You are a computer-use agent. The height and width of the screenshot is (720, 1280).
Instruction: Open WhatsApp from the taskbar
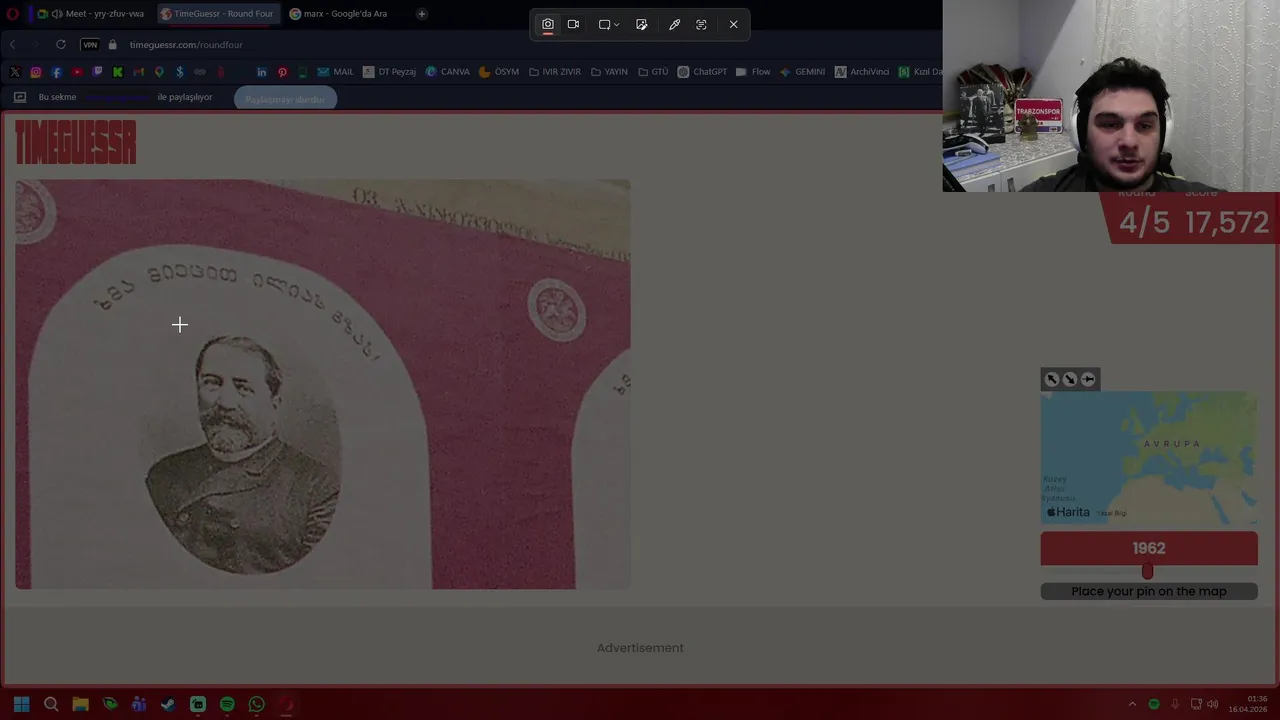[256, 704]
